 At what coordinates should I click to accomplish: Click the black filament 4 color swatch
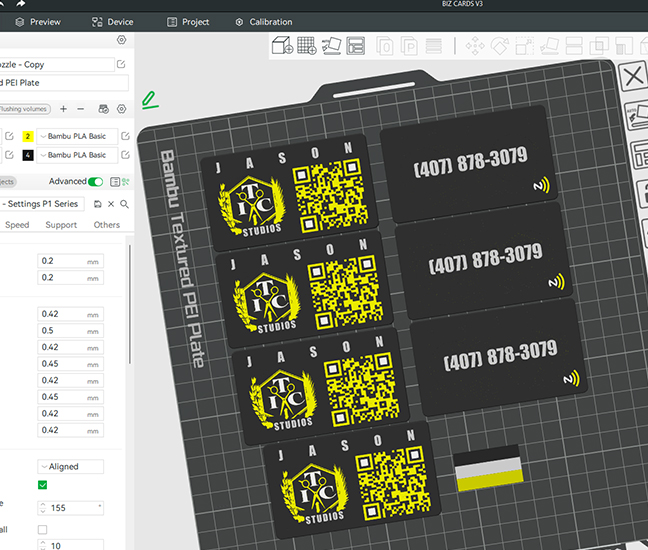28,155
